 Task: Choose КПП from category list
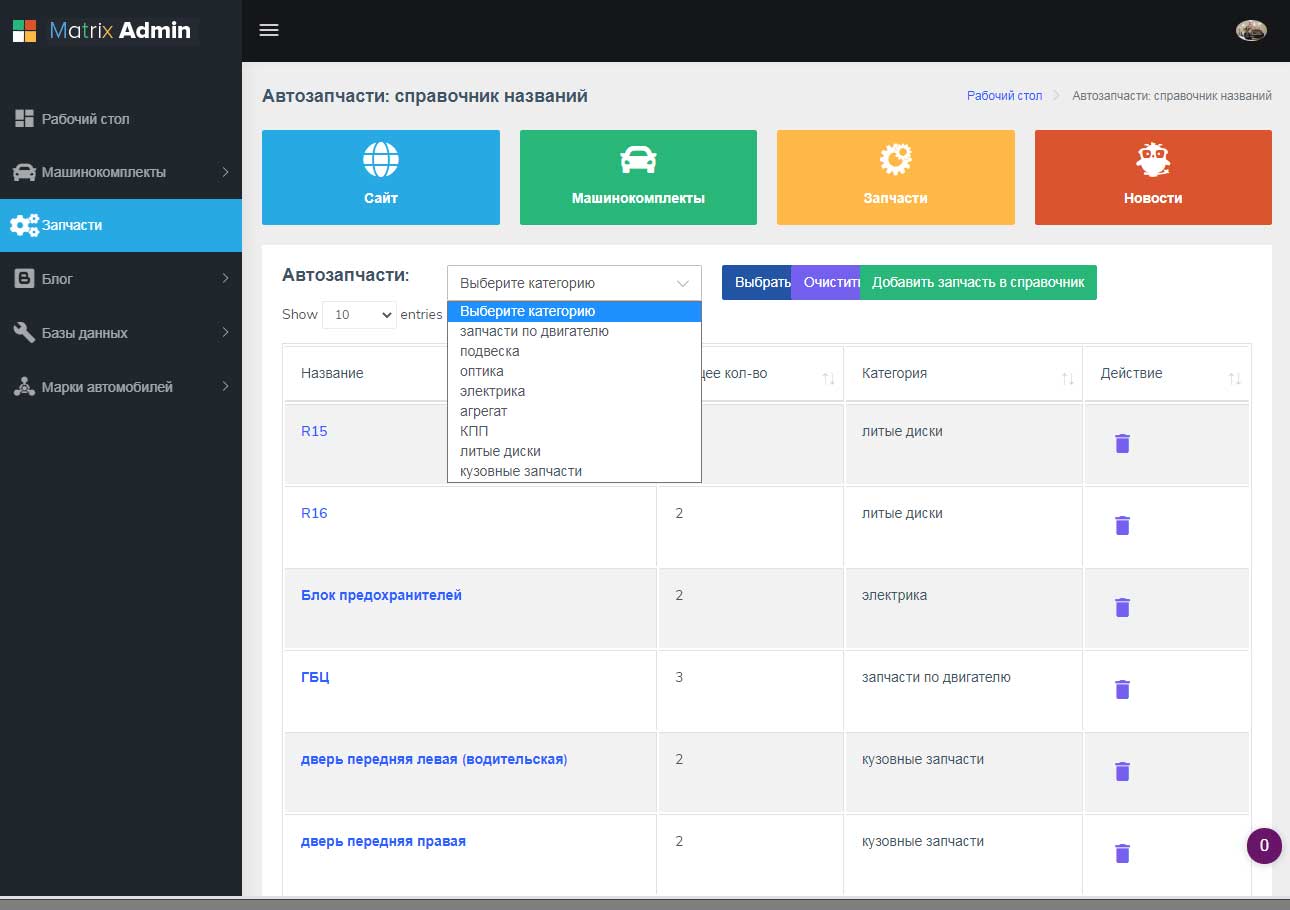point(574,431)
